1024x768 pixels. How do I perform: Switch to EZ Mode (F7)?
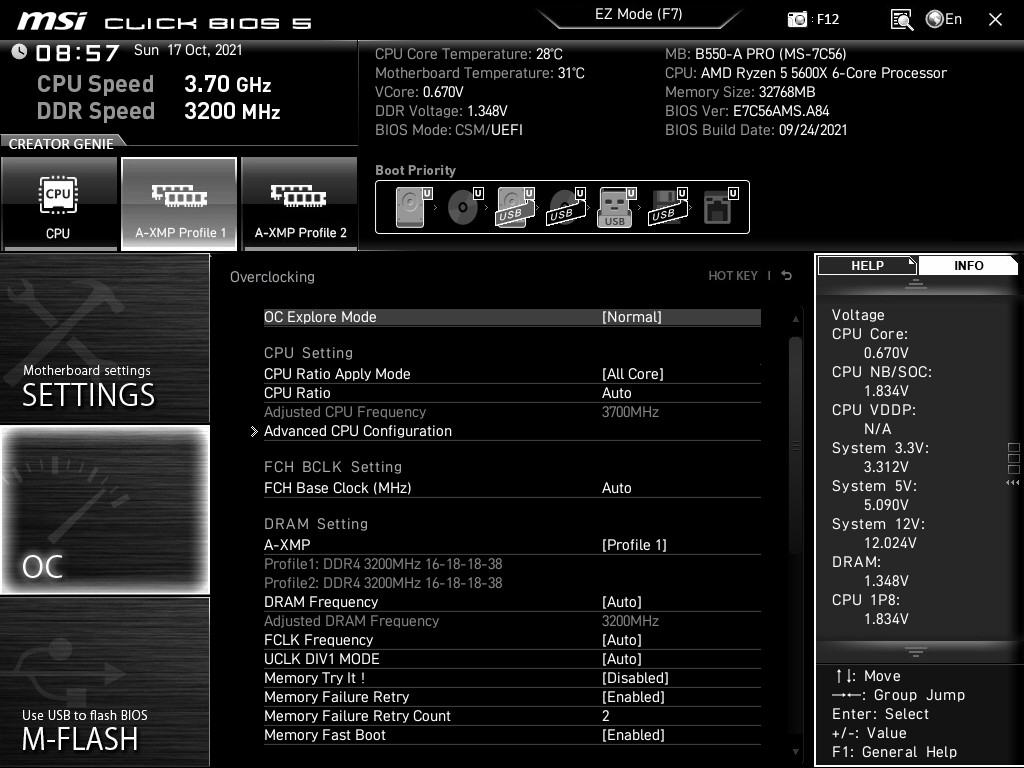tap(638, 14)
